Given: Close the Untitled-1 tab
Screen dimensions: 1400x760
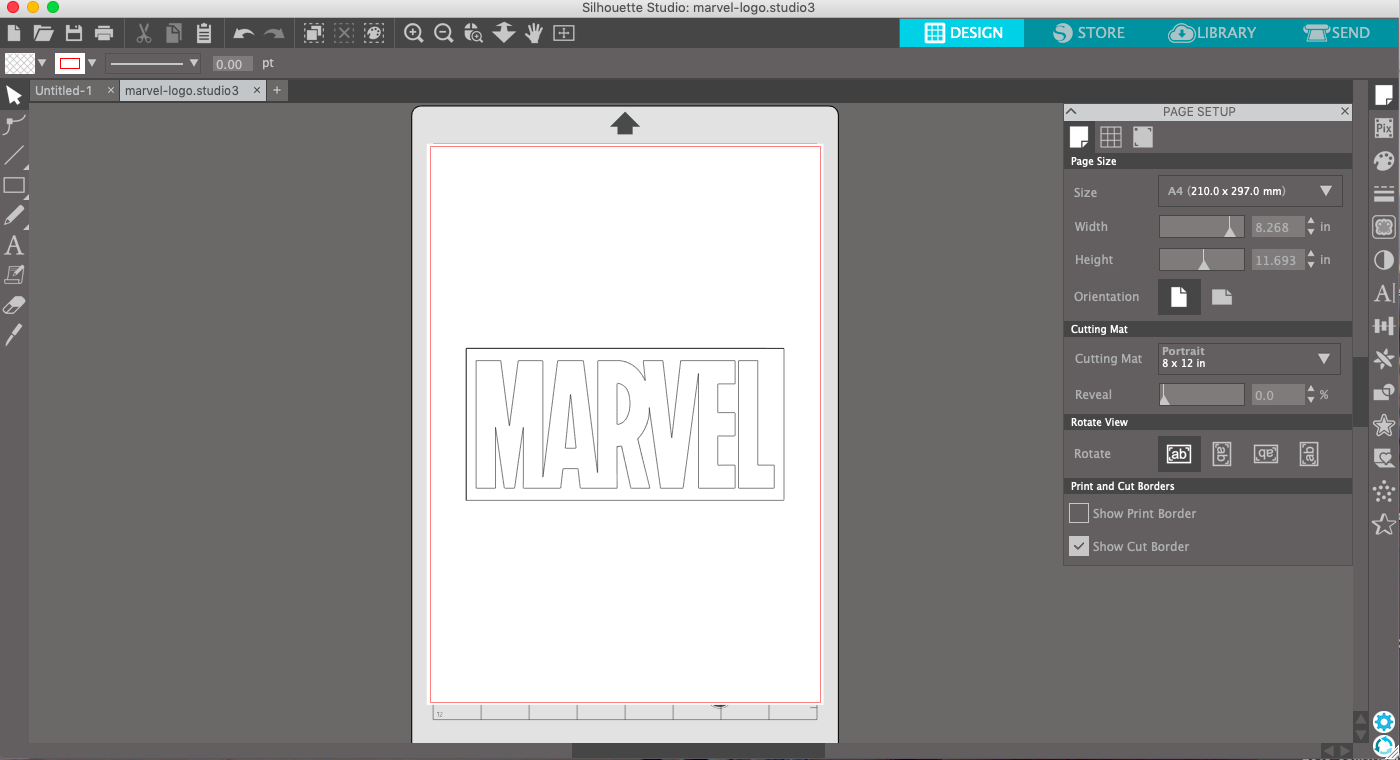Looking at the screenshot, I should pyautogui.click(x=110, y=90).
